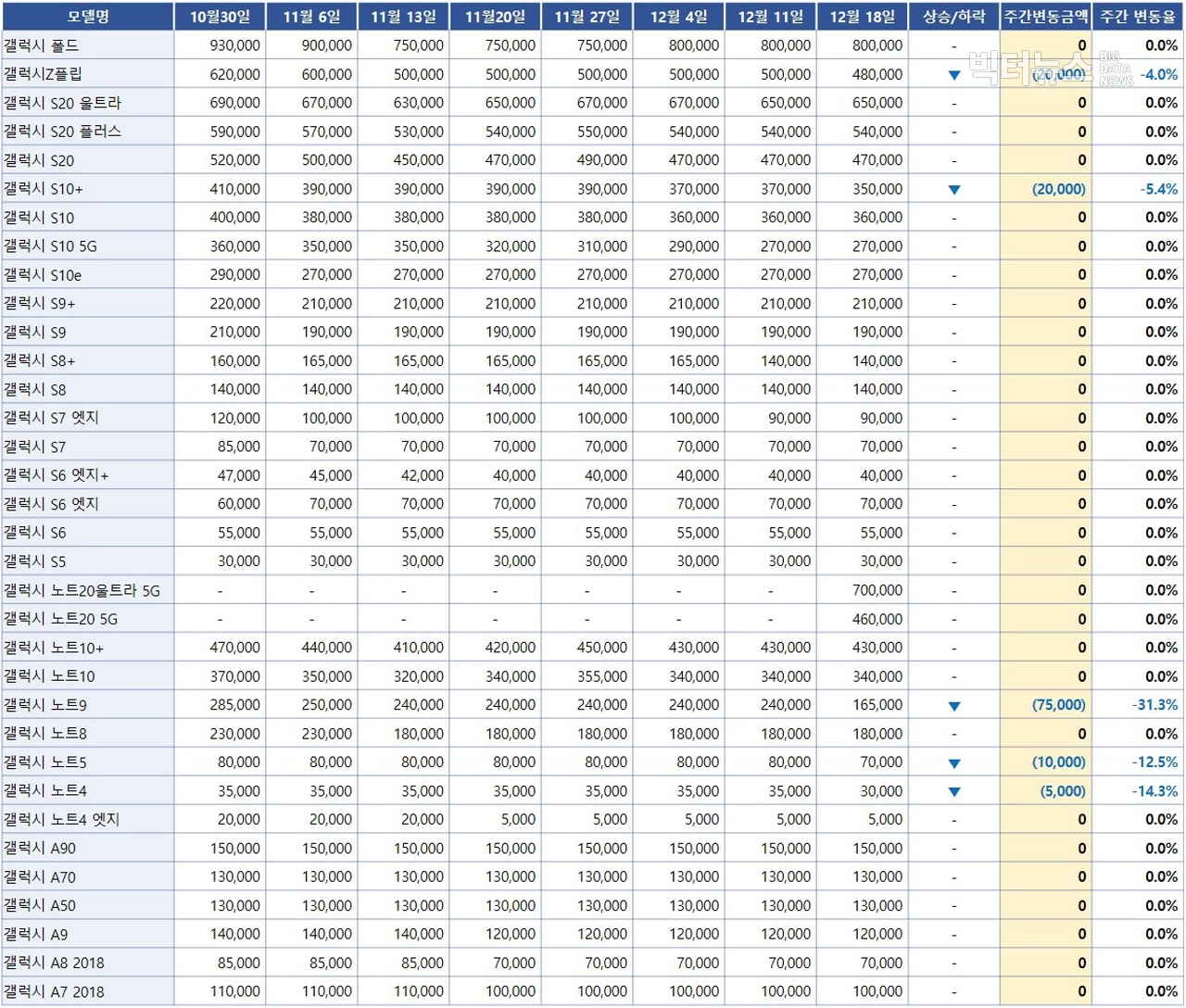Select the 12월 4일 column header
This screenshot has width=1186, height=1008.
click(678, 17)
